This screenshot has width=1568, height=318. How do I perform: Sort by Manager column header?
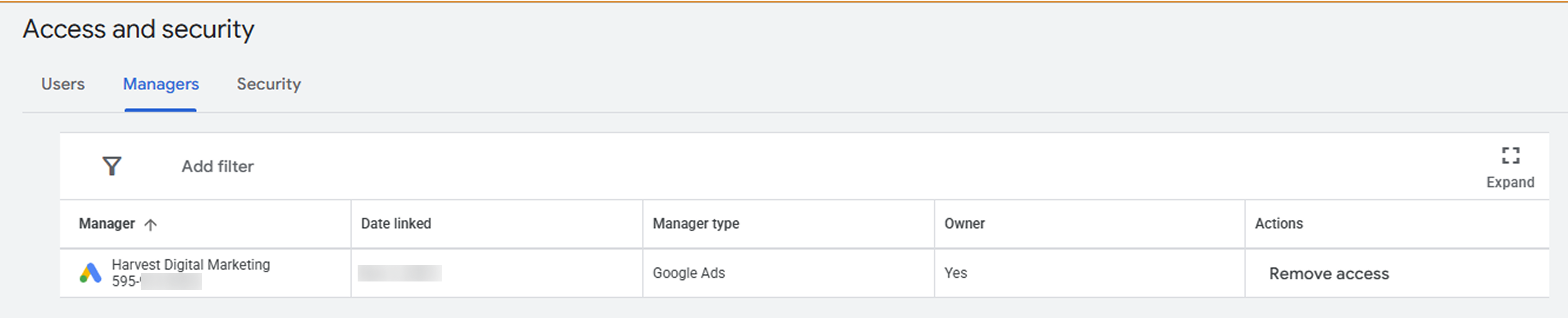tap(107, 223)
